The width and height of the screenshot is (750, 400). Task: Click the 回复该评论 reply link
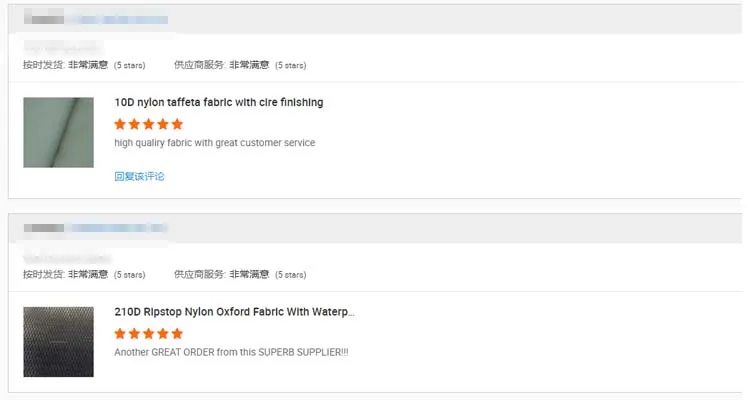pyautogui.click(x=139, y=176)
